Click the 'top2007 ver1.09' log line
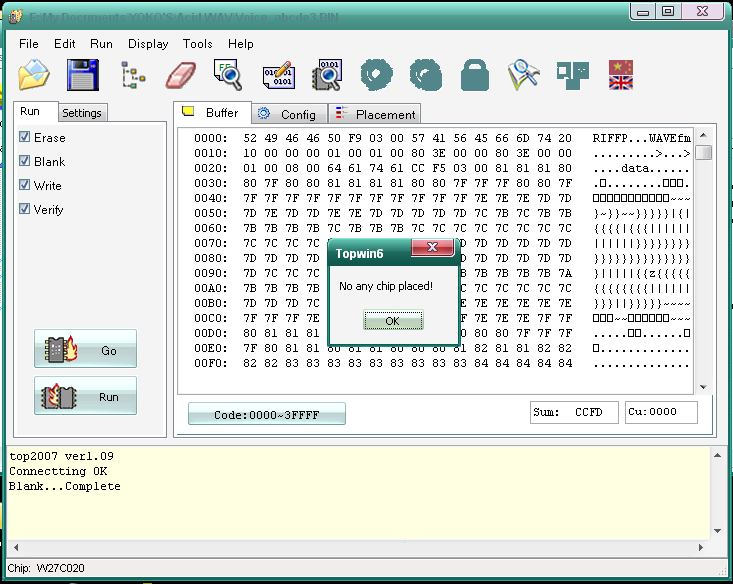 point(61,456)
